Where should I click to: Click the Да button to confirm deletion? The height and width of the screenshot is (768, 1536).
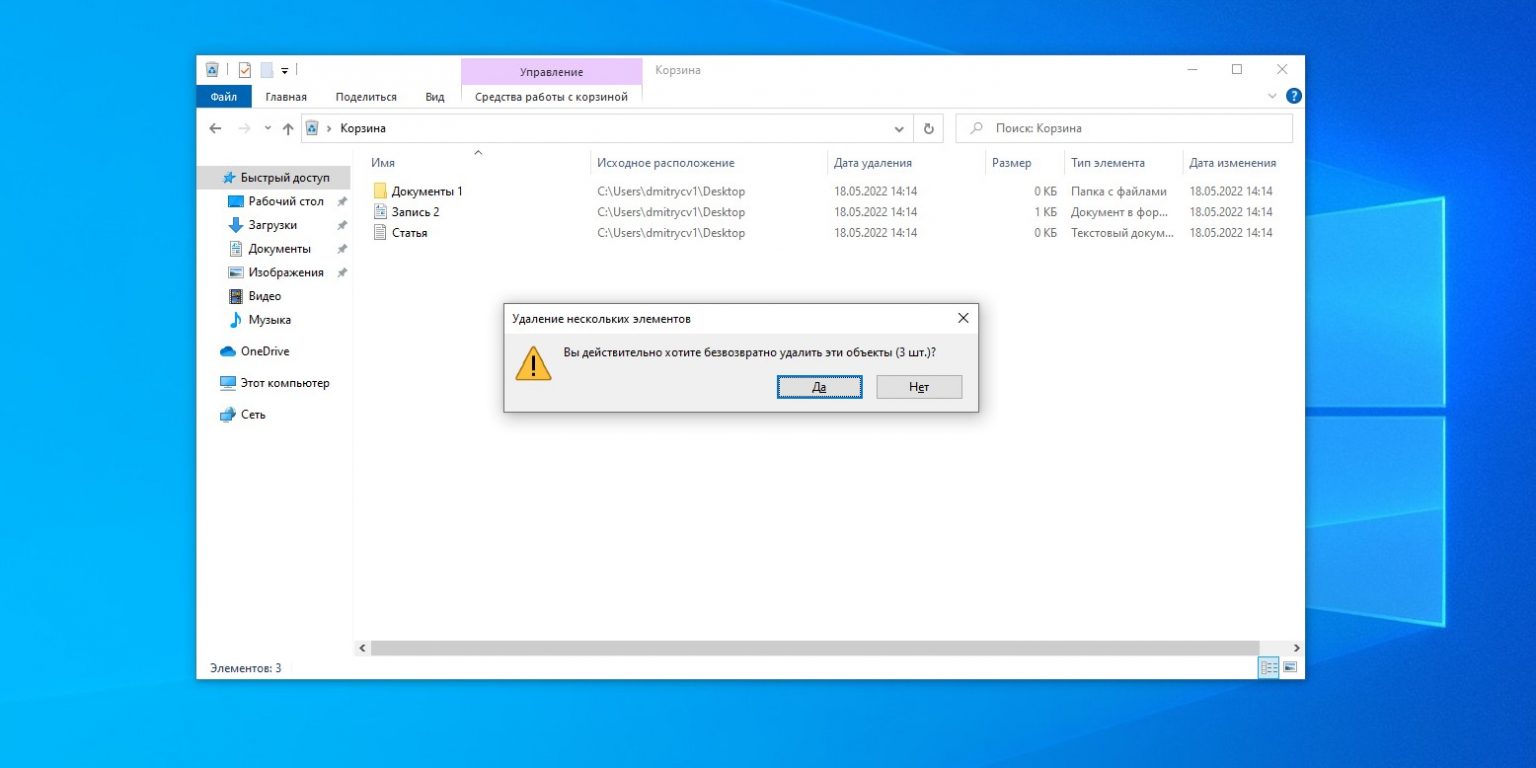point(819,387)
